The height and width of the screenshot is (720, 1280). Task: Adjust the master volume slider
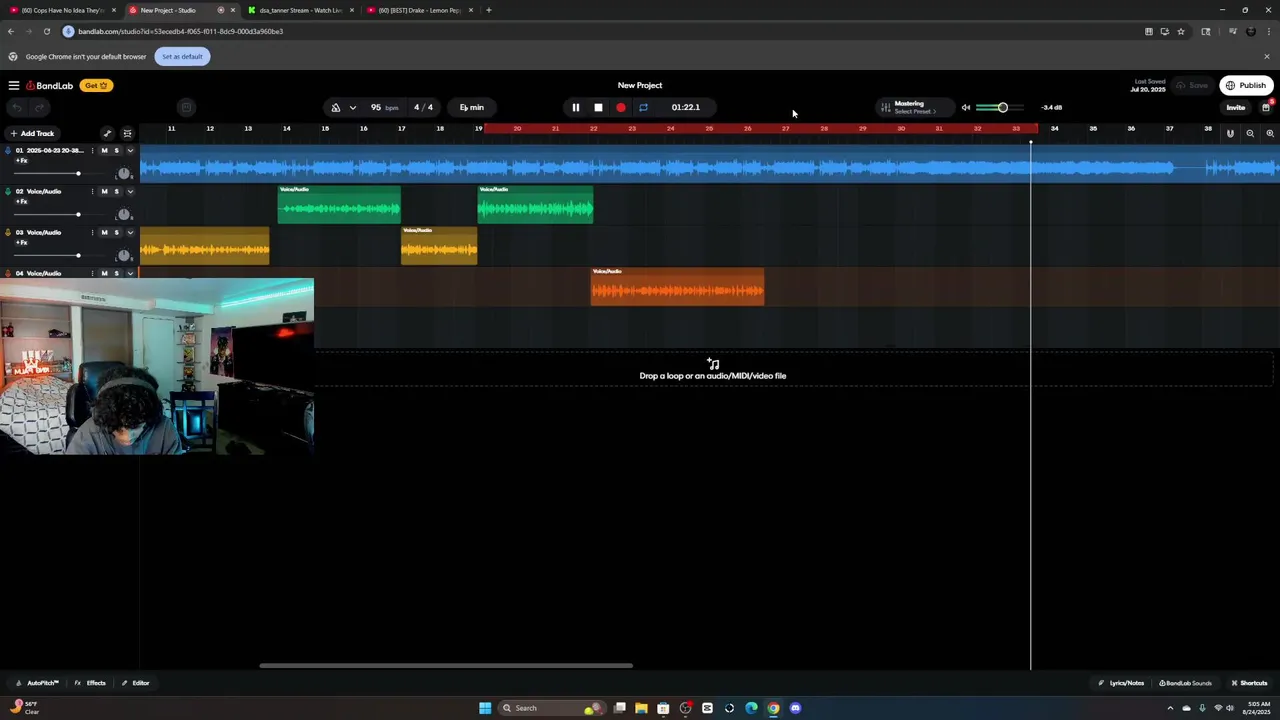(x=999, y=108)
